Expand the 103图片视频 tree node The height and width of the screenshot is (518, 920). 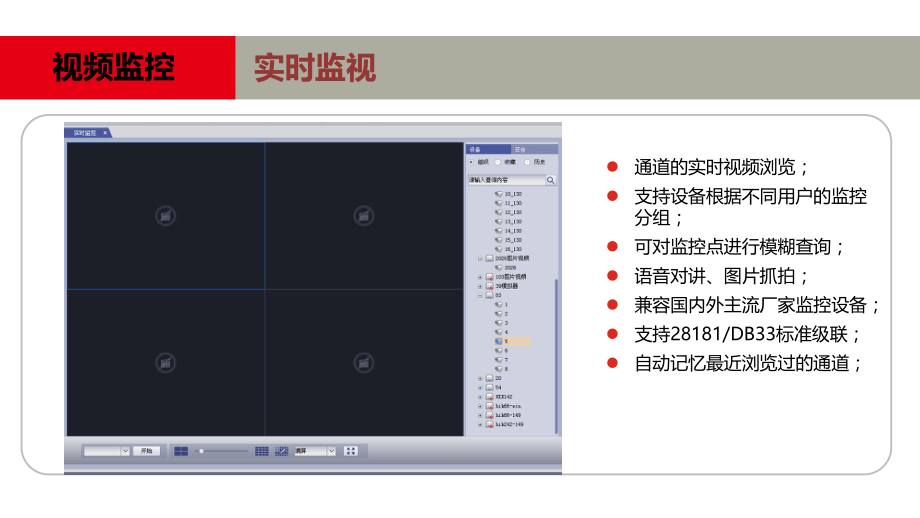pos(480,277)
